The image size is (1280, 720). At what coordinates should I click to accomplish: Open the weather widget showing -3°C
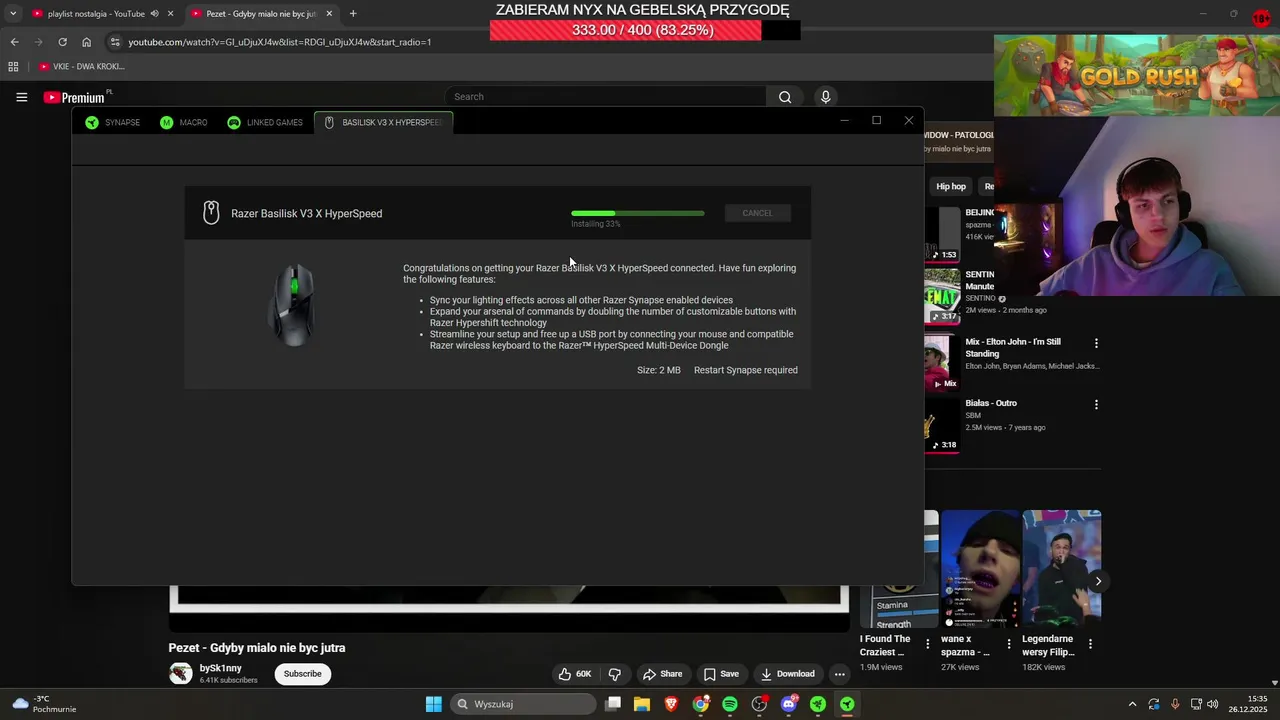click(45, 704)
